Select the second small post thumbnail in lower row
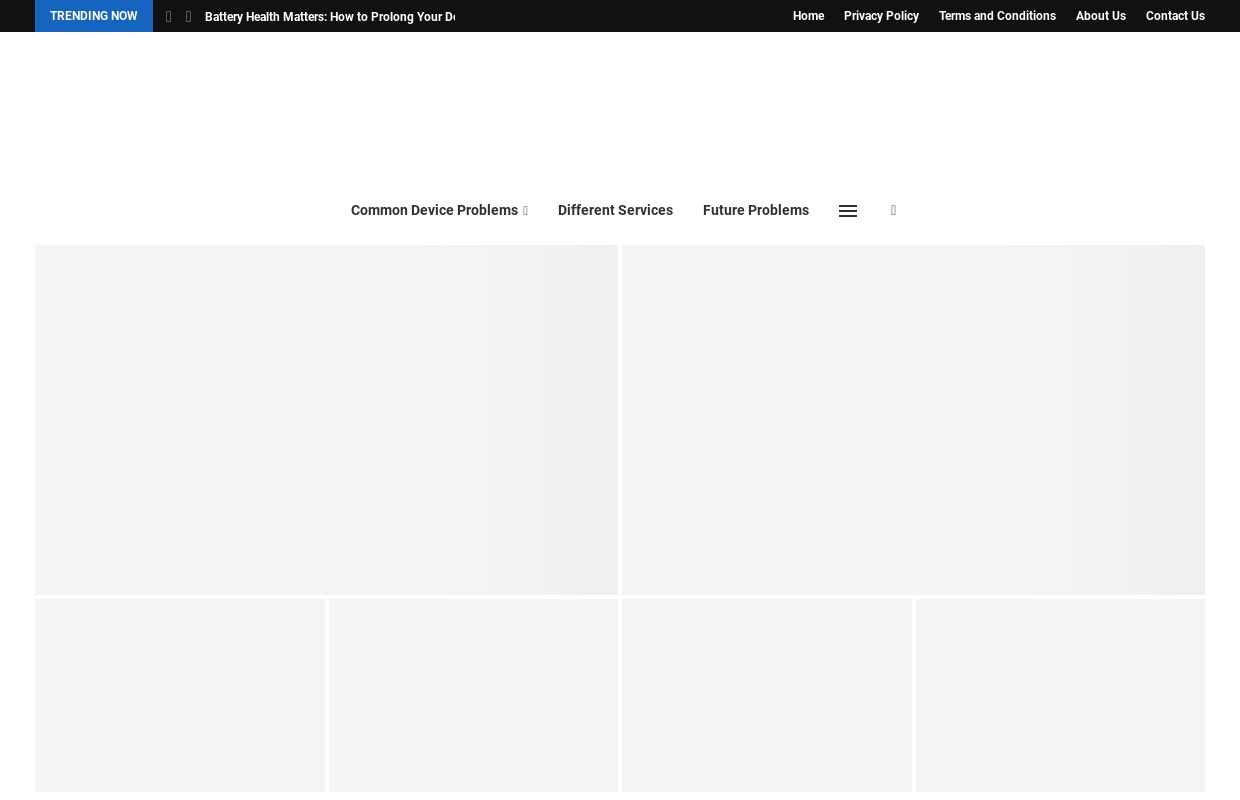The image size is (1240, 800). pyautogui.click(x=473, y=695)
